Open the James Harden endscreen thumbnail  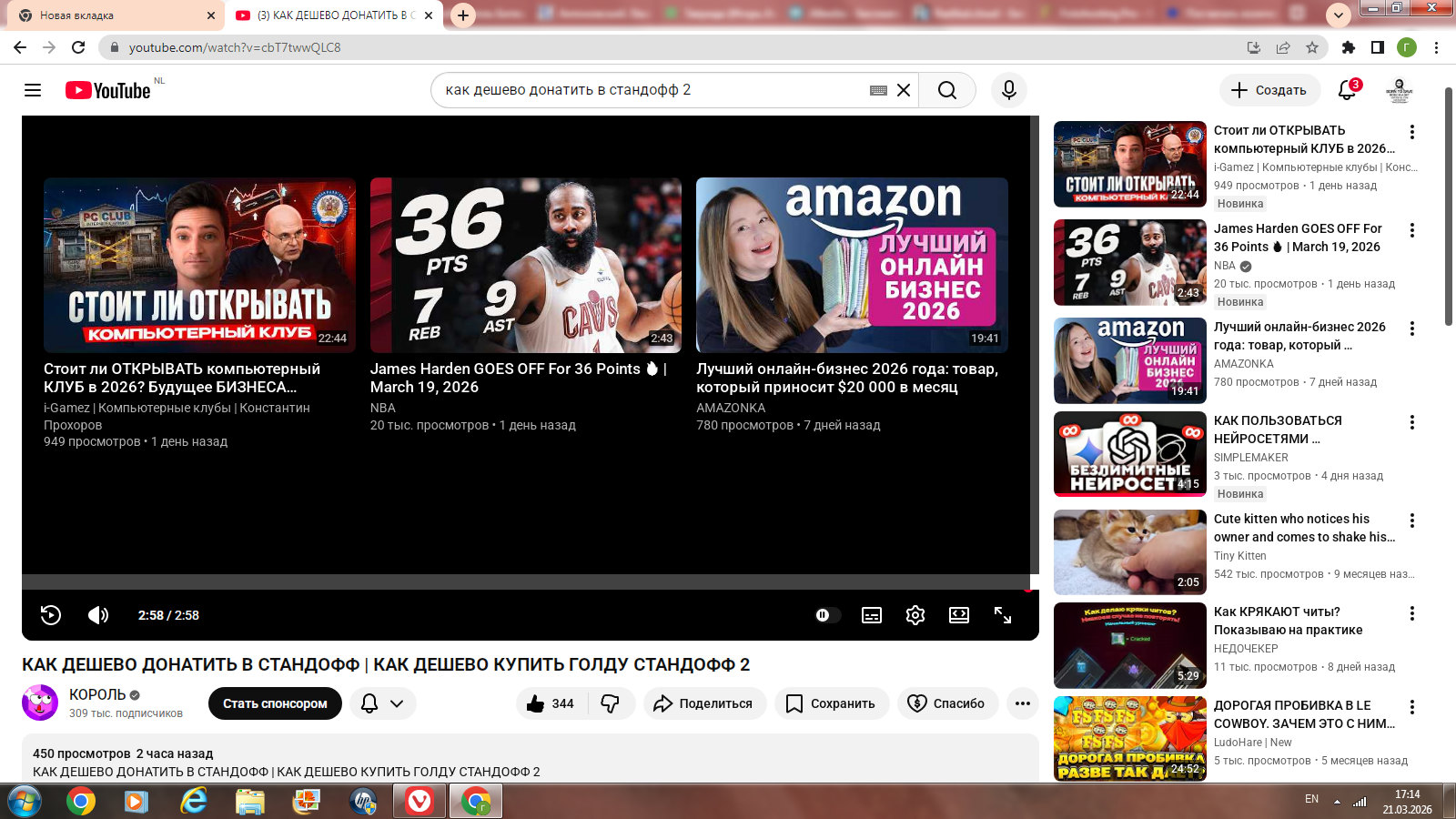pyautogui.click(x=526, y=265)
